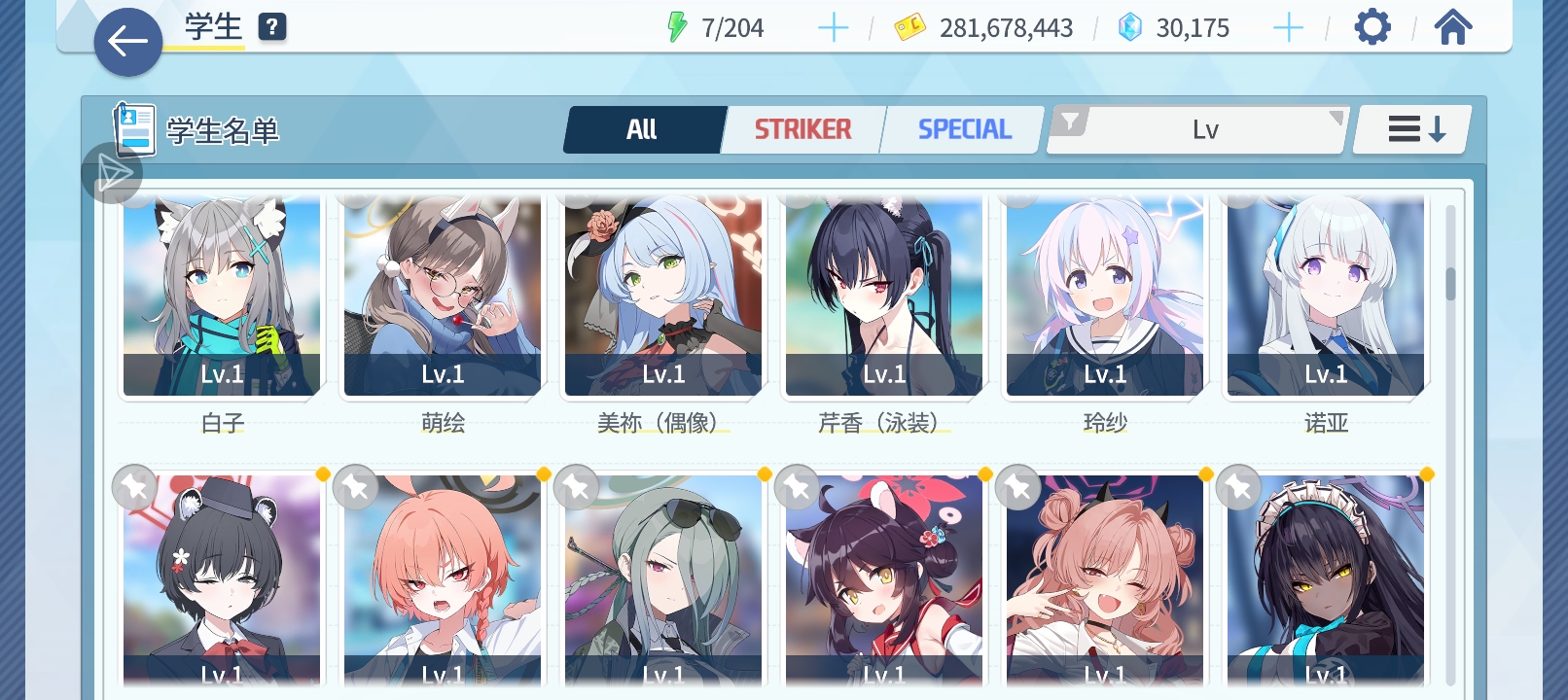Select the STRIKER tab
The image size is (1568, 700).
pos(803,129)
